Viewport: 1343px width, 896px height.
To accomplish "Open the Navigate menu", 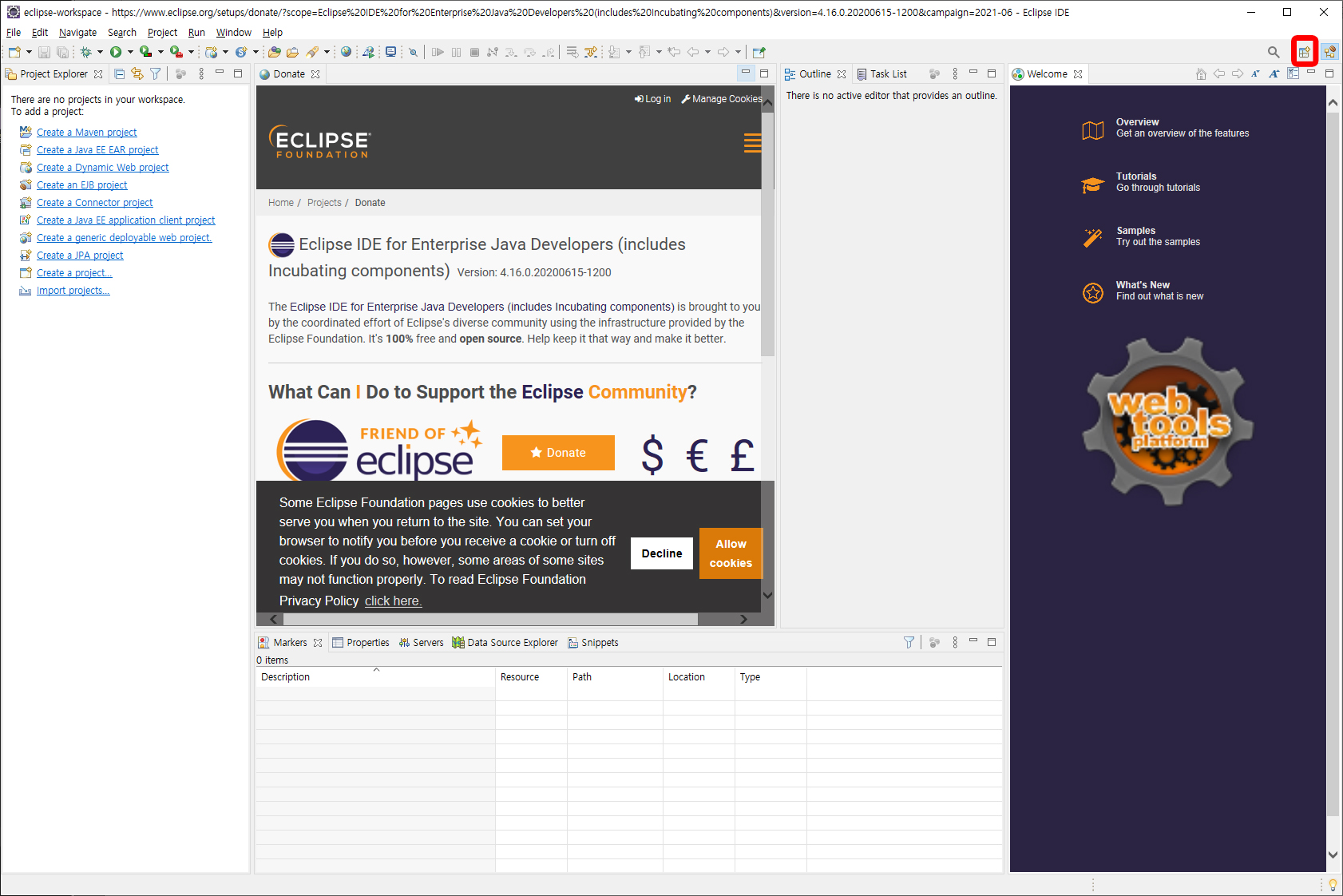I will click(x=77, y=33).
